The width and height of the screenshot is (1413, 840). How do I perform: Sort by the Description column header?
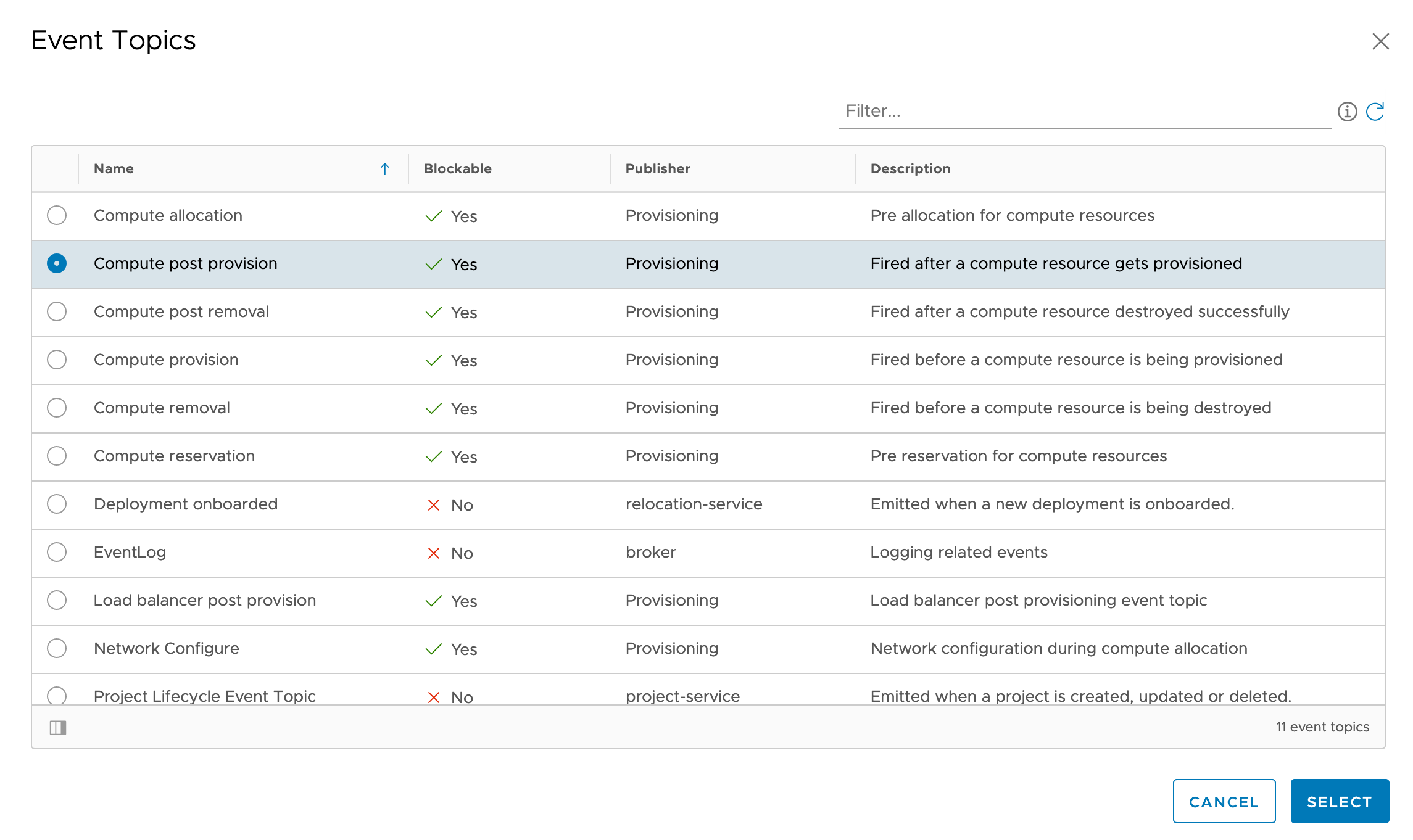[910, 169]
